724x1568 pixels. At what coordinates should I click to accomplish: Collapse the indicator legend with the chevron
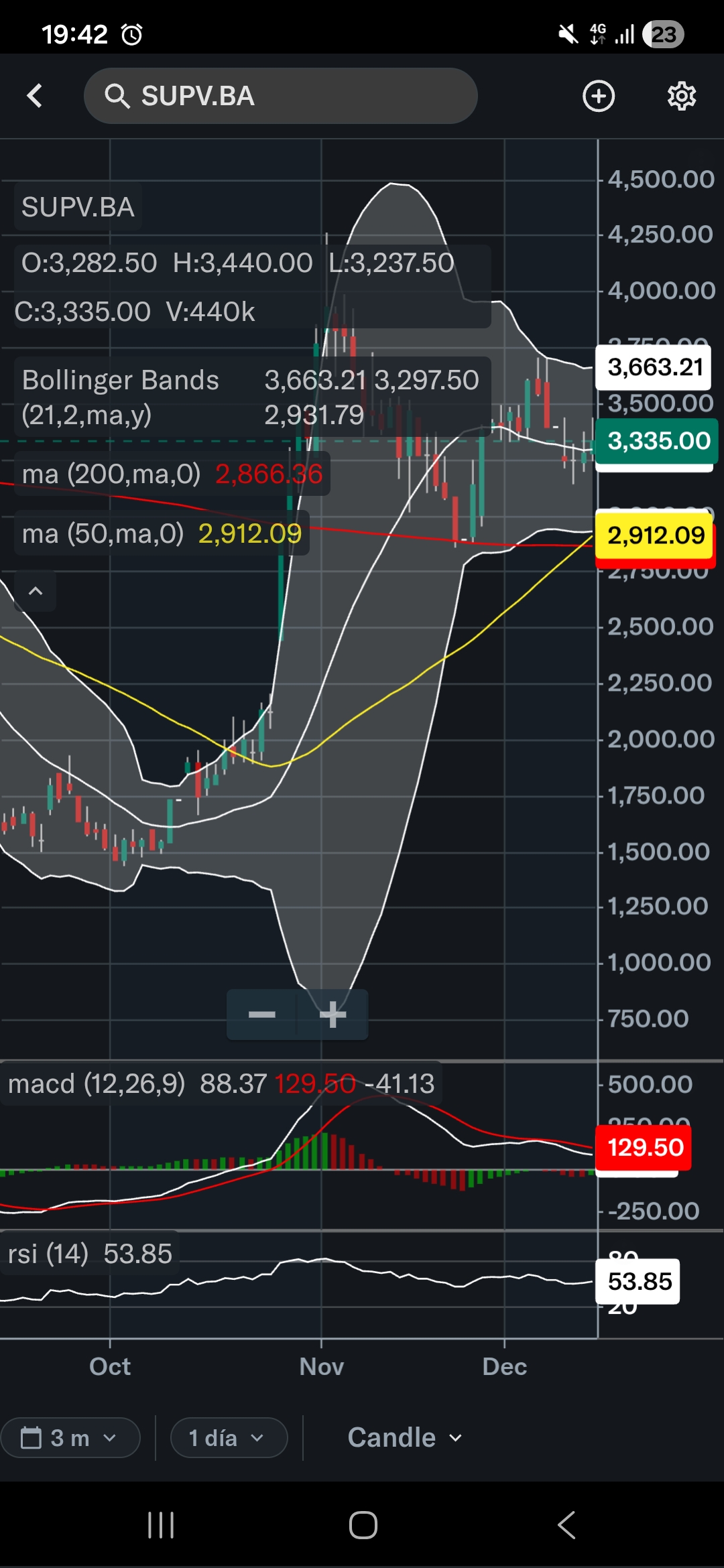tap(36, 591)
